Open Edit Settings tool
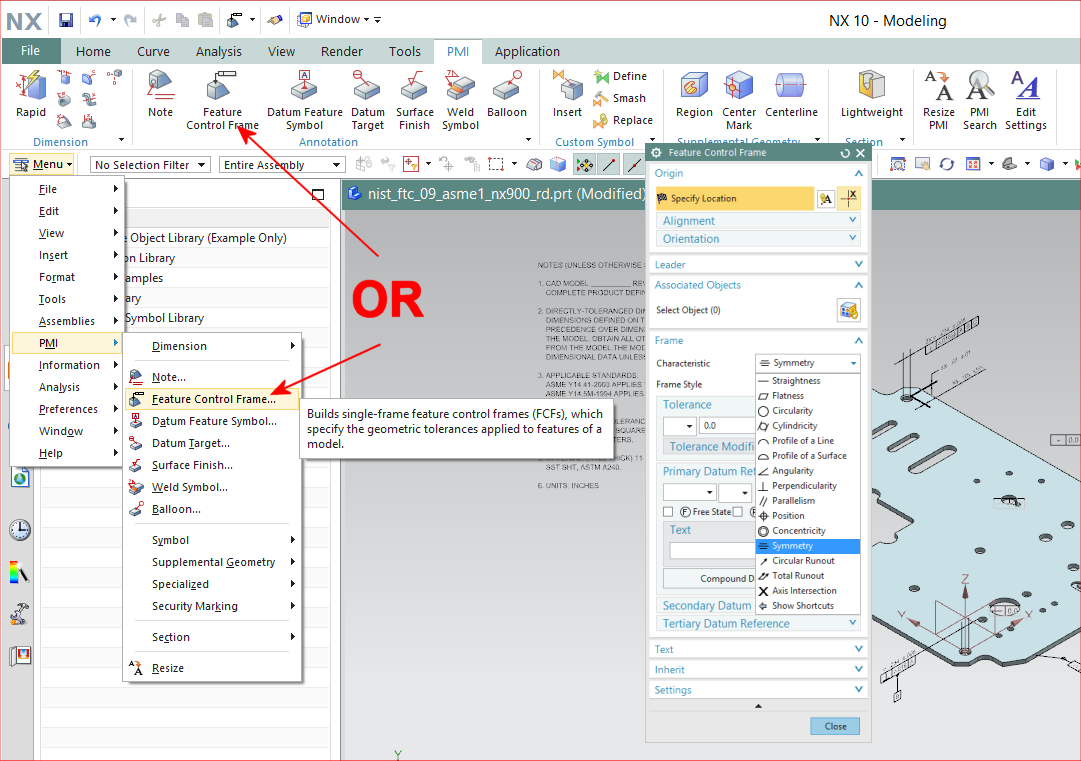This screenshot has height=761, width=1081. [x=1025, y=101]
